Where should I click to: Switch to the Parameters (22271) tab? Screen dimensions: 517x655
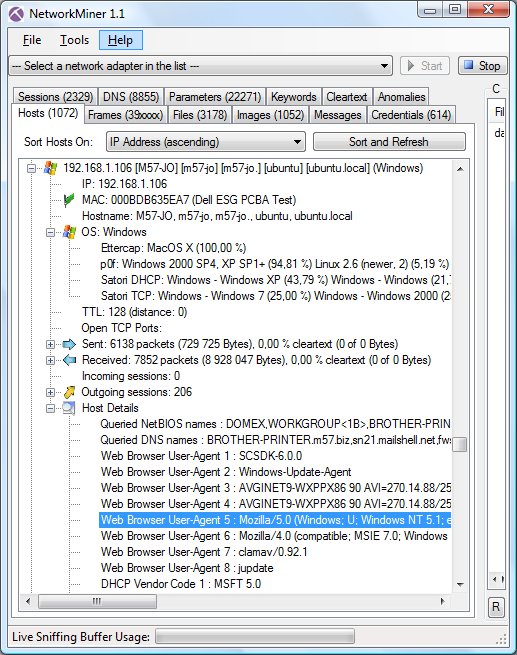pos(215,97)
